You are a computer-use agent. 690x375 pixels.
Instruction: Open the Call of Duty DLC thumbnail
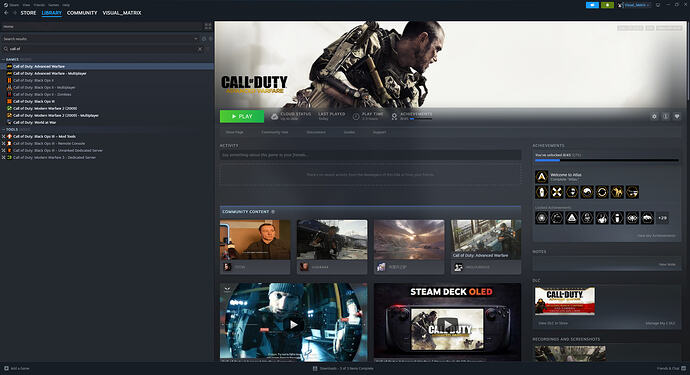point(565,301)
